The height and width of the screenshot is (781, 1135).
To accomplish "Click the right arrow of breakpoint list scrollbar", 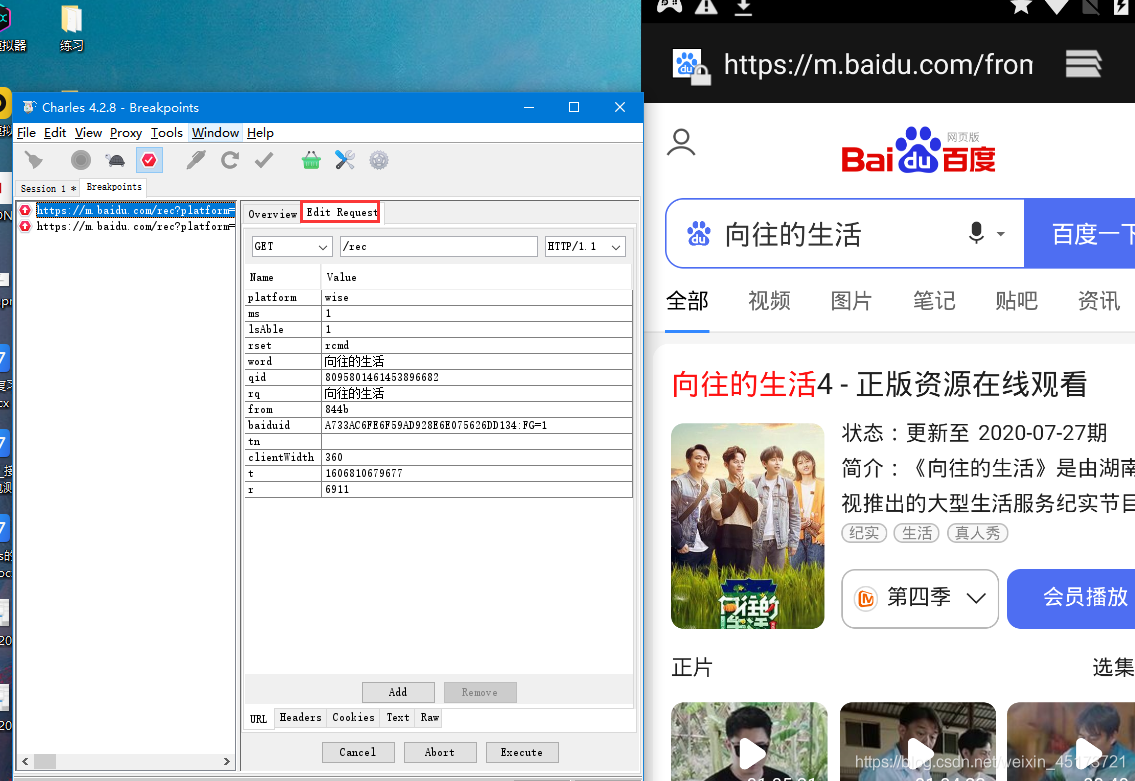I will [x=227, y=761].
